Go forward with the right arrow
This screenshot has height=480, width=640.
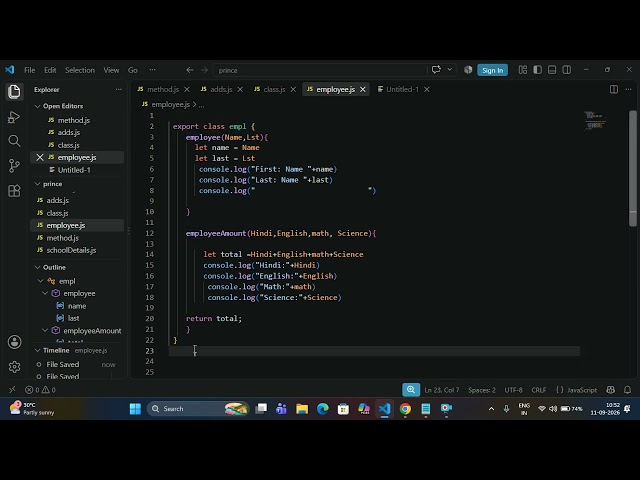pos(204,70)
